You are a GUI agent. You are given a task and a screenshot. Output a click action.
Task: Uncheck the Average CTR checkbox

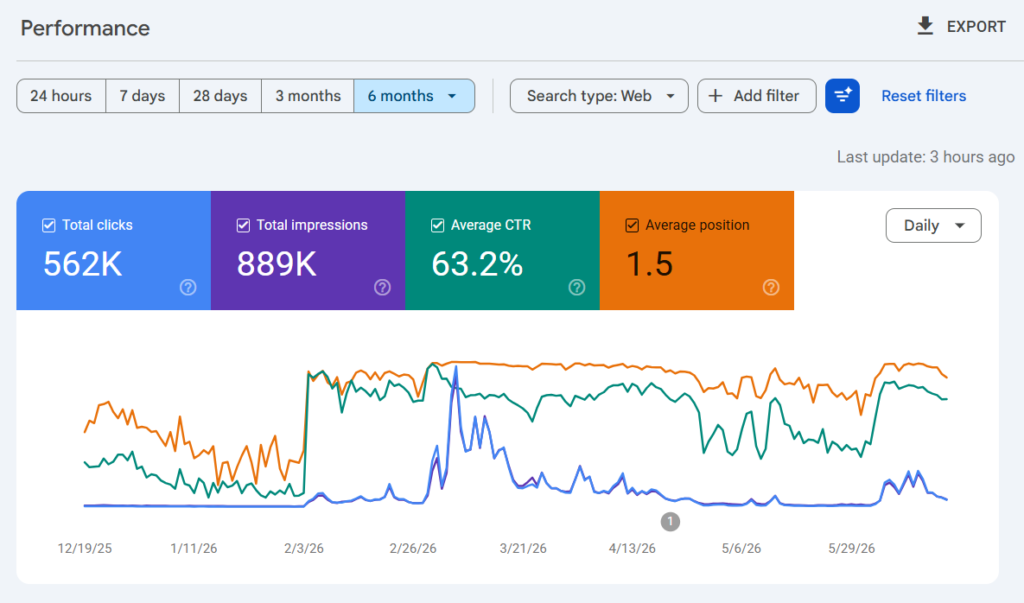click(438, 225)
